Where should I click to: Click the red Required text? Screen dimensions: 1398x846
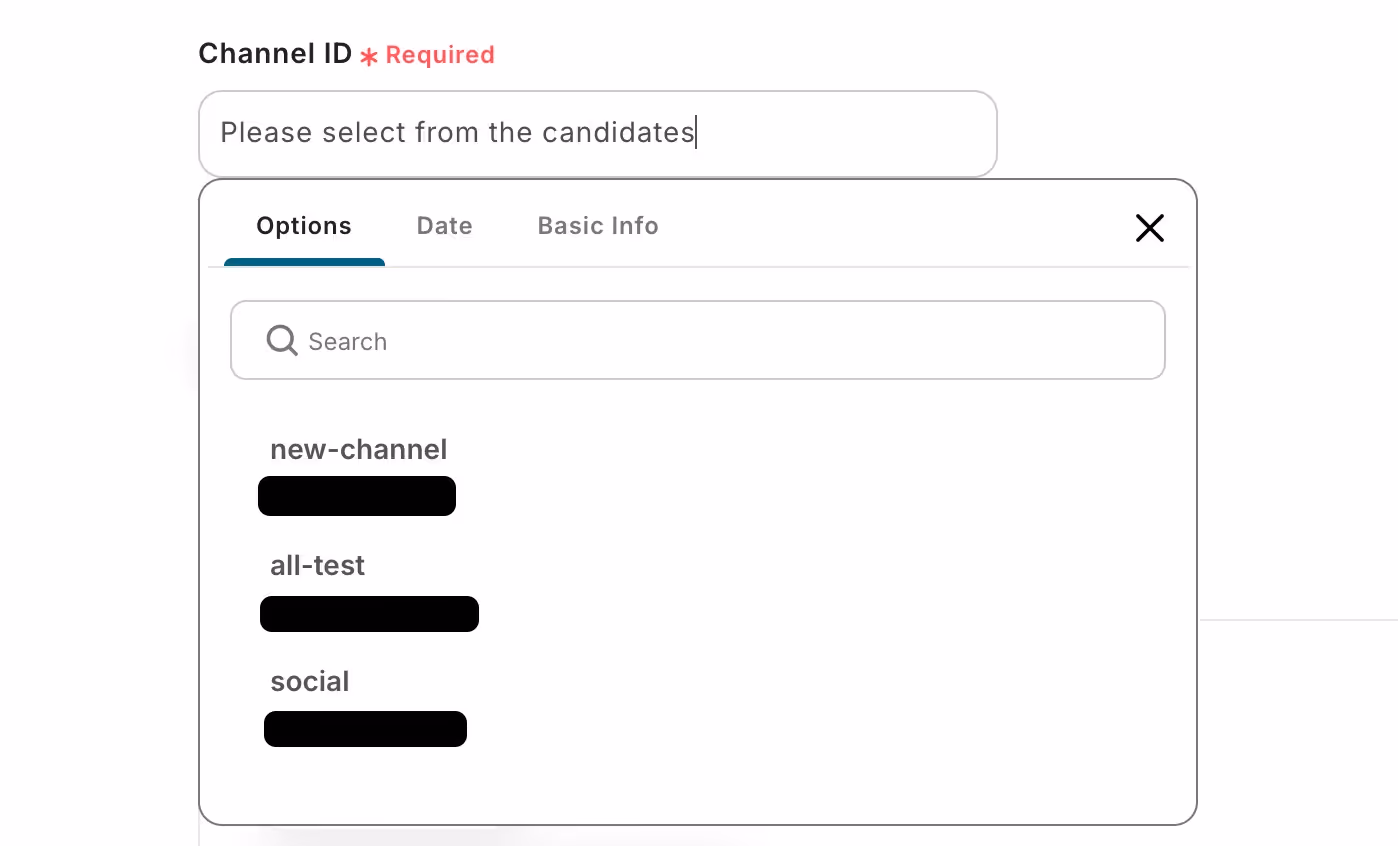coord(440,55)
